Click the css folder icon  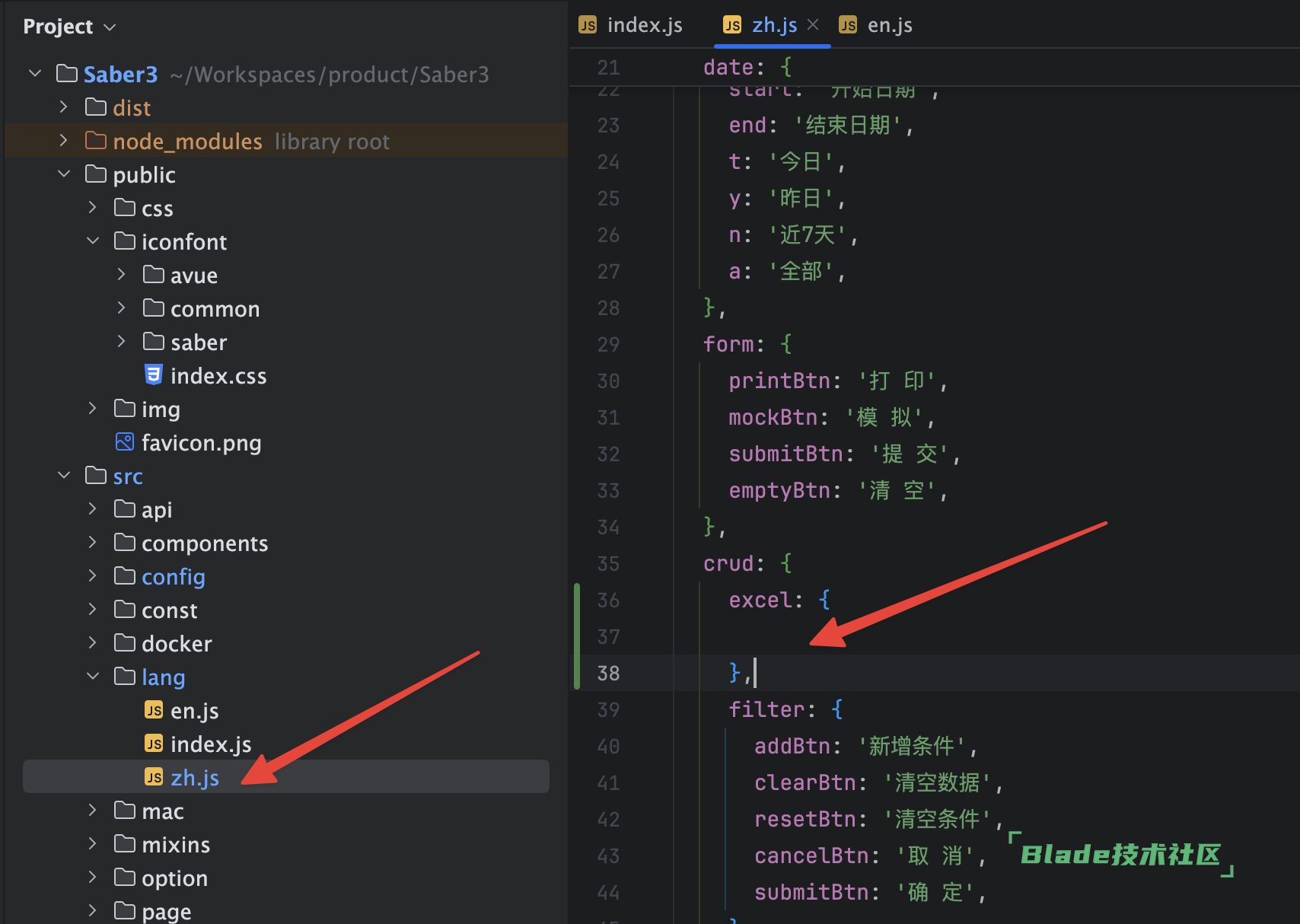coord(125,207)
